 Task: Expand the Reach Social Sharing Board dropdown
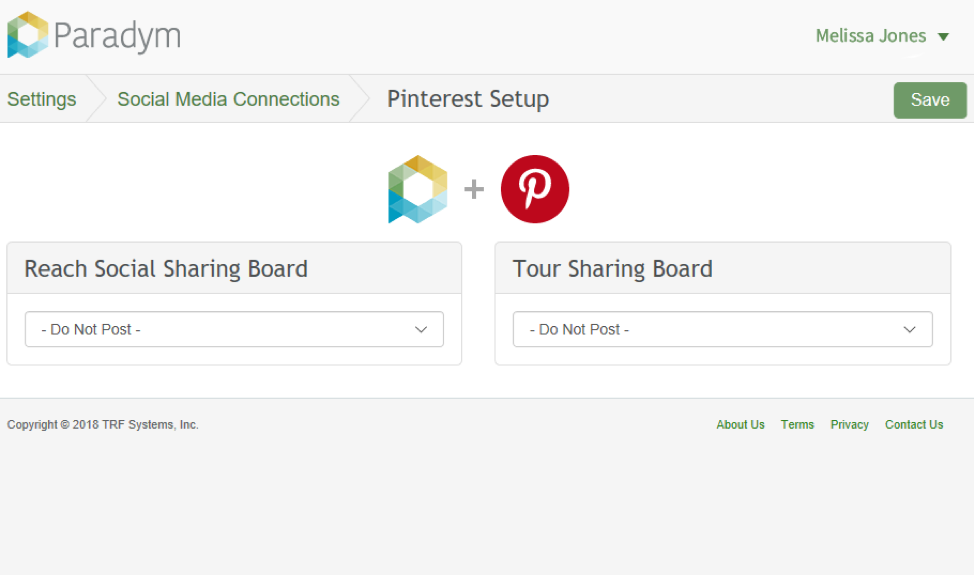(x=234, y=329)
